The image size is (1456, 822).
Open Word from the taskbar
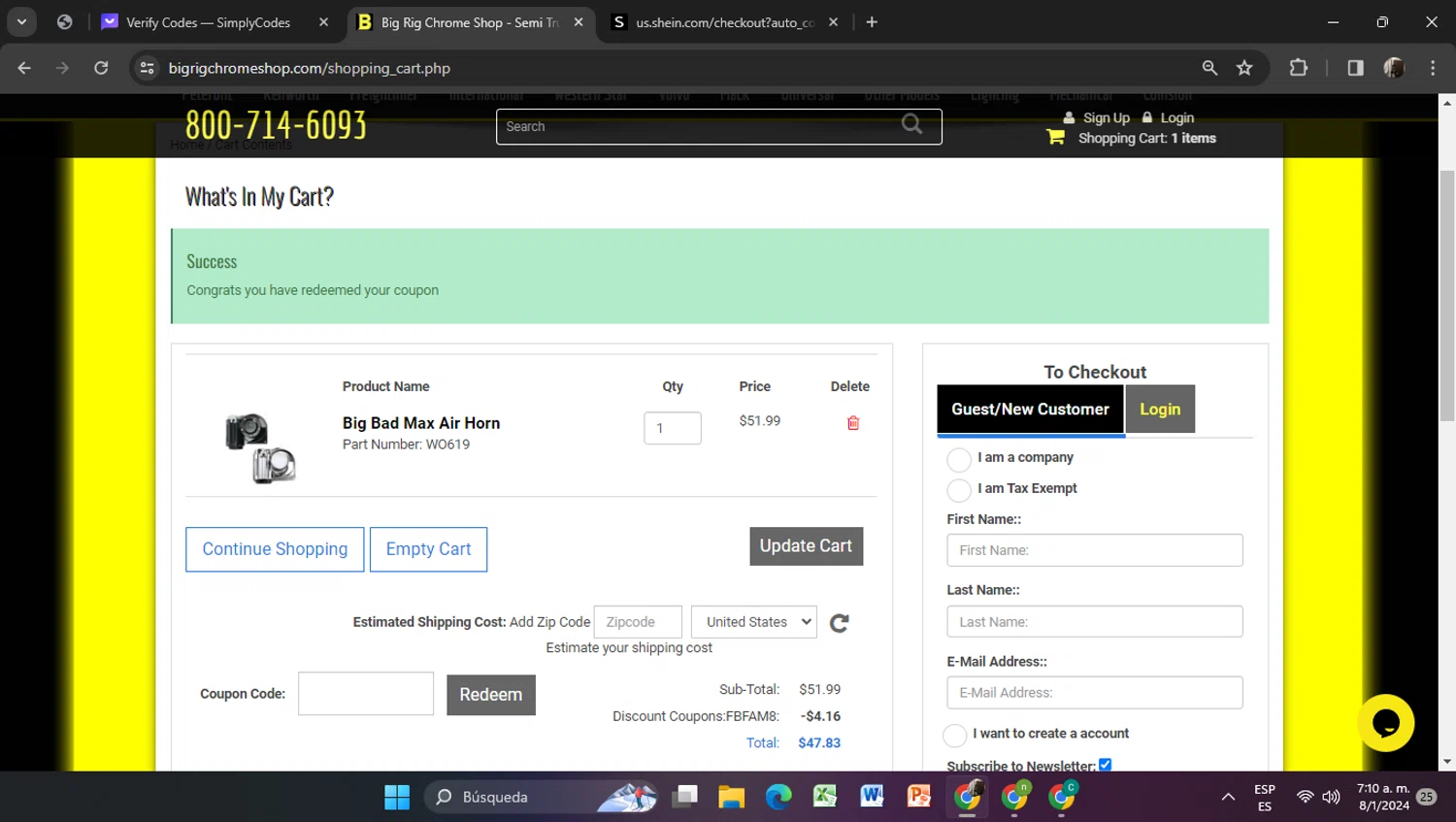pyautogui.click(x=872, y=797)
